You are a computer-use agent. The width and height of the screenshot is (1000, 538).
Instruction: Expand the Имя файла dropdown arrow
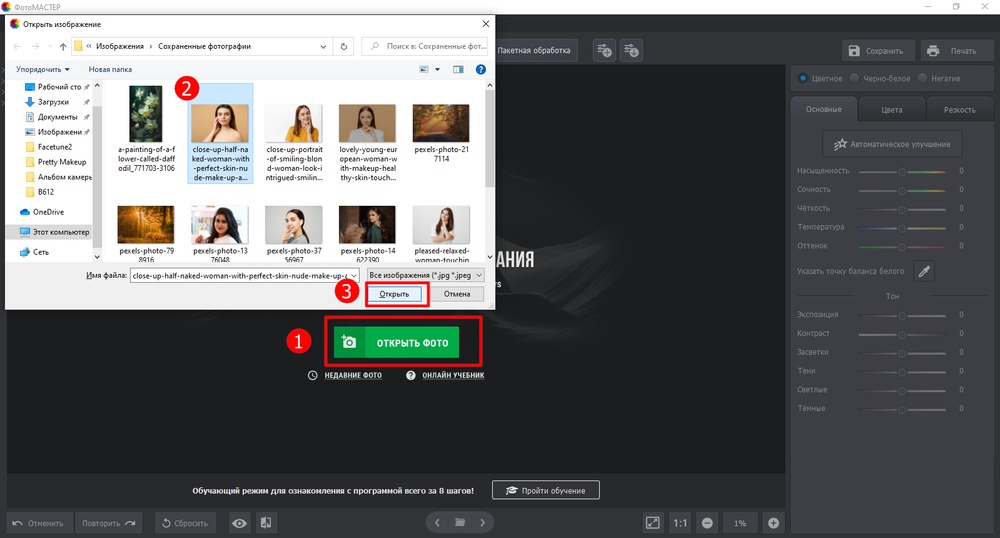point(354,275)
